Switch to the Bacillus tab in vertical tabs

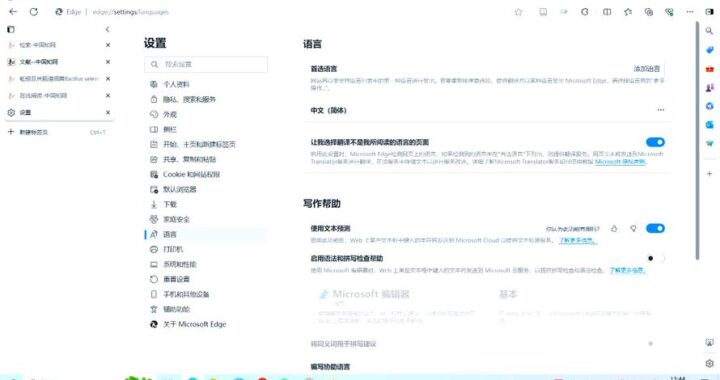pos(59,79)
